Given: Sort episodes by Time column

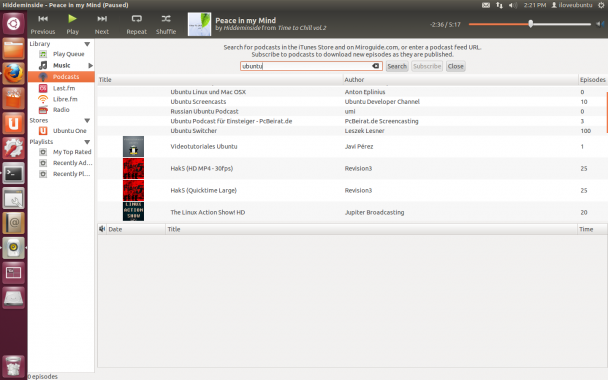Looking at the screenshot, I should coord(592,229).
